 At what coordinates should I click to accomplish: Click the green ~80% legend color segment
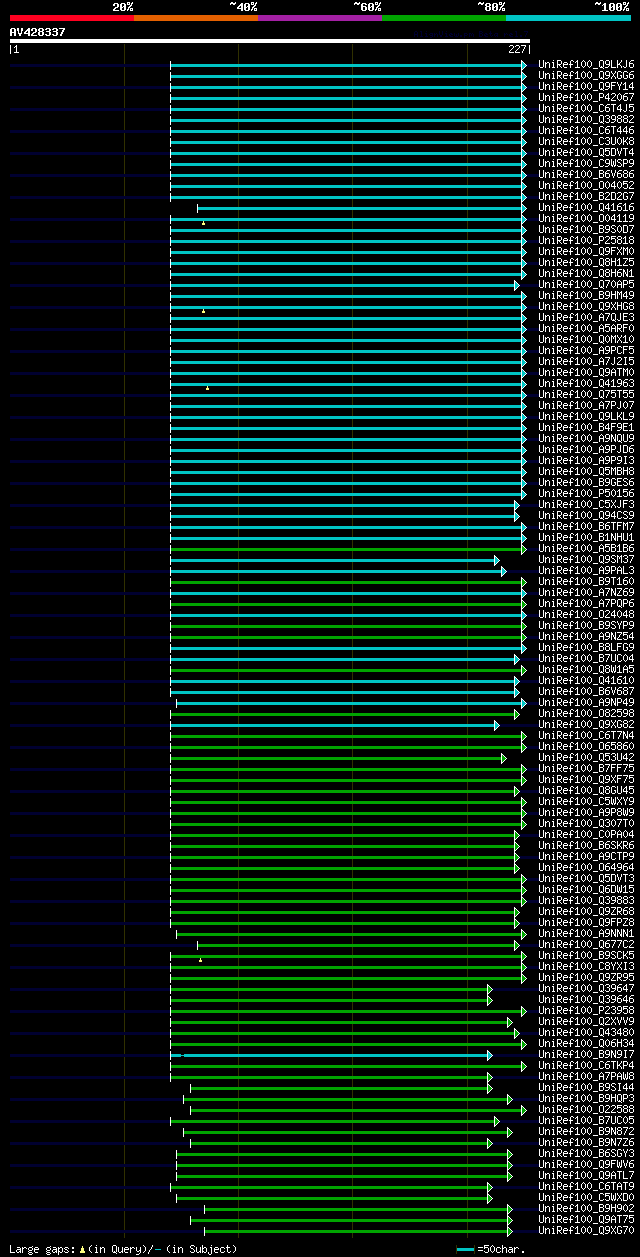coord(444,18)
